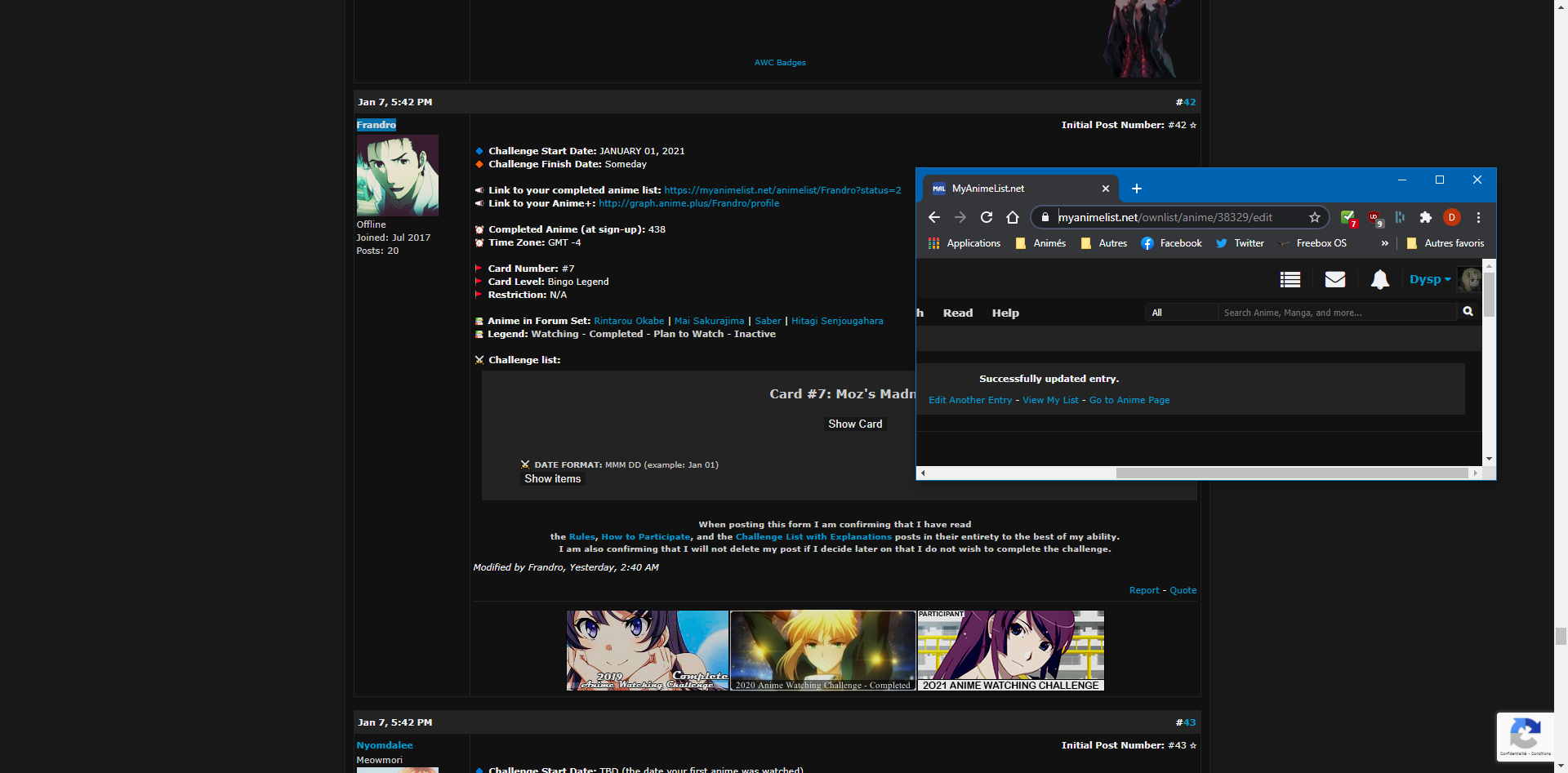This screenshot has width=1568, height=773.
Task: Expand the Dysp user dropdown
Action: point(1430,280)
